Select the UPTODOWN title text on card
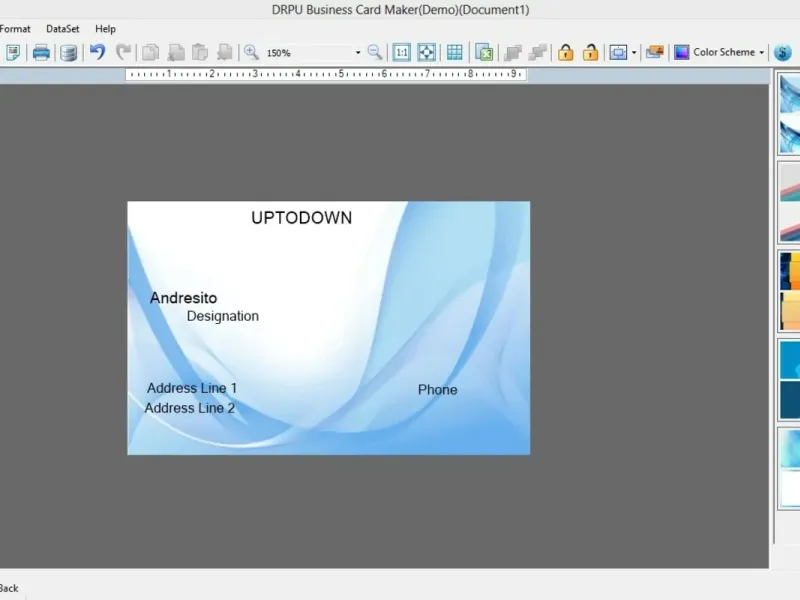This screenshot has height=600, width=800. [302, 218]
